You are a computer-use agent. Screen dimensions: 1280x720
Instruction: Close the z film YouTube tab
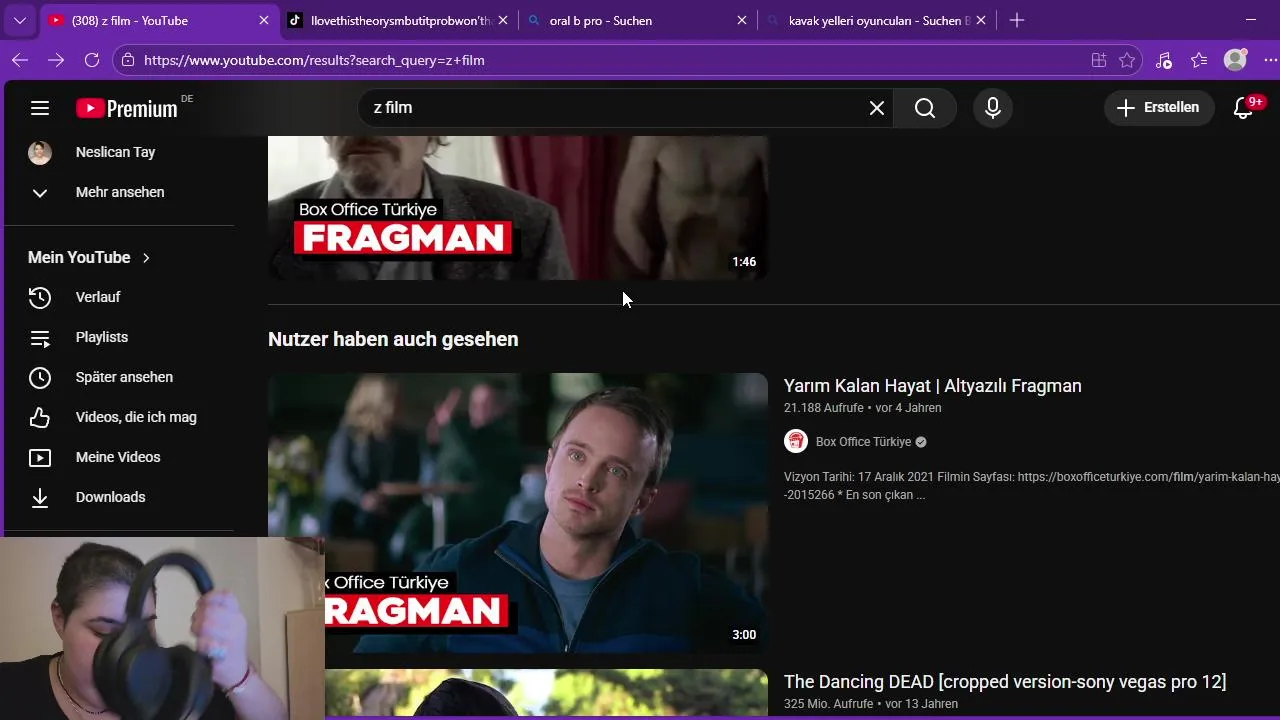point(264,20)
